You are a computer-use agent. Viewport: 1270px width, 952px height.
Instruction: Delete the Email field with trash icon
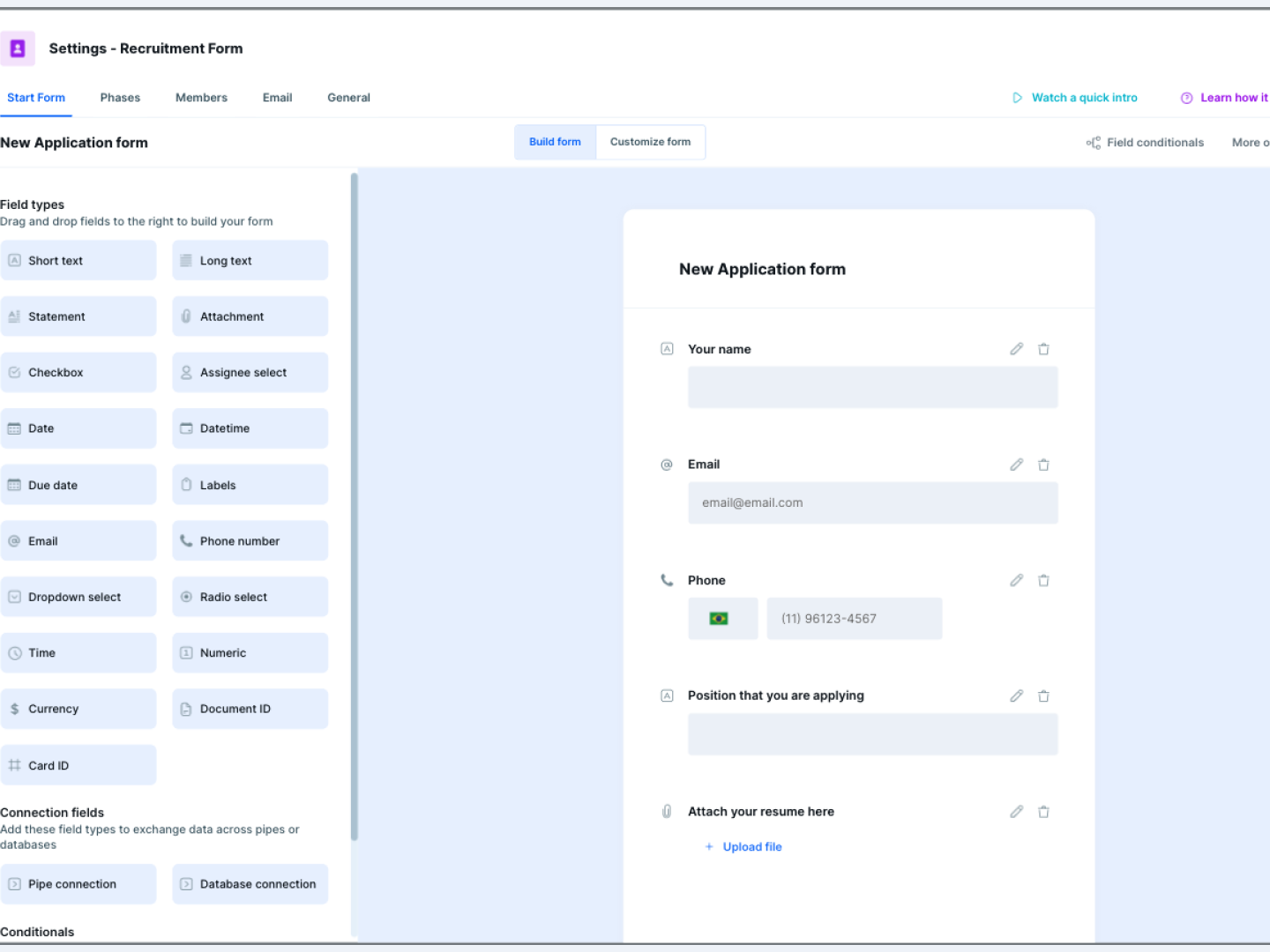click(x=1043, y=465)
